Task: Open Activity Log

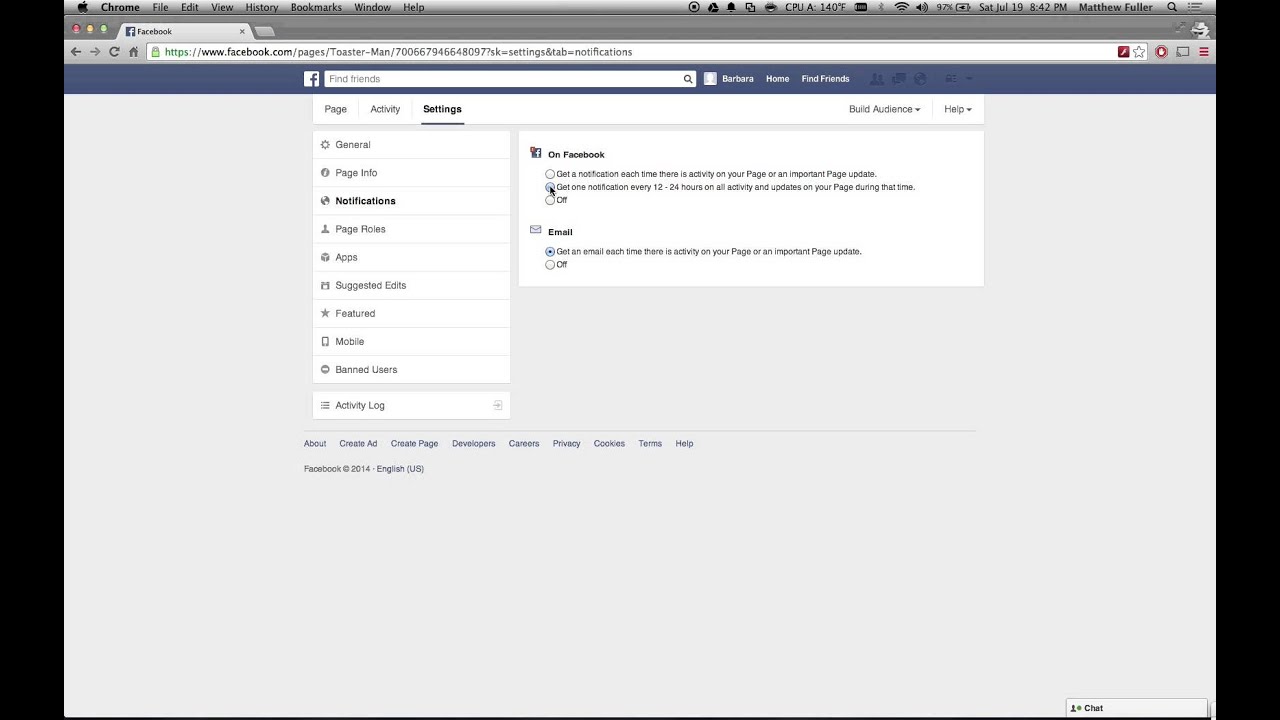Action: tap(411, 405)
